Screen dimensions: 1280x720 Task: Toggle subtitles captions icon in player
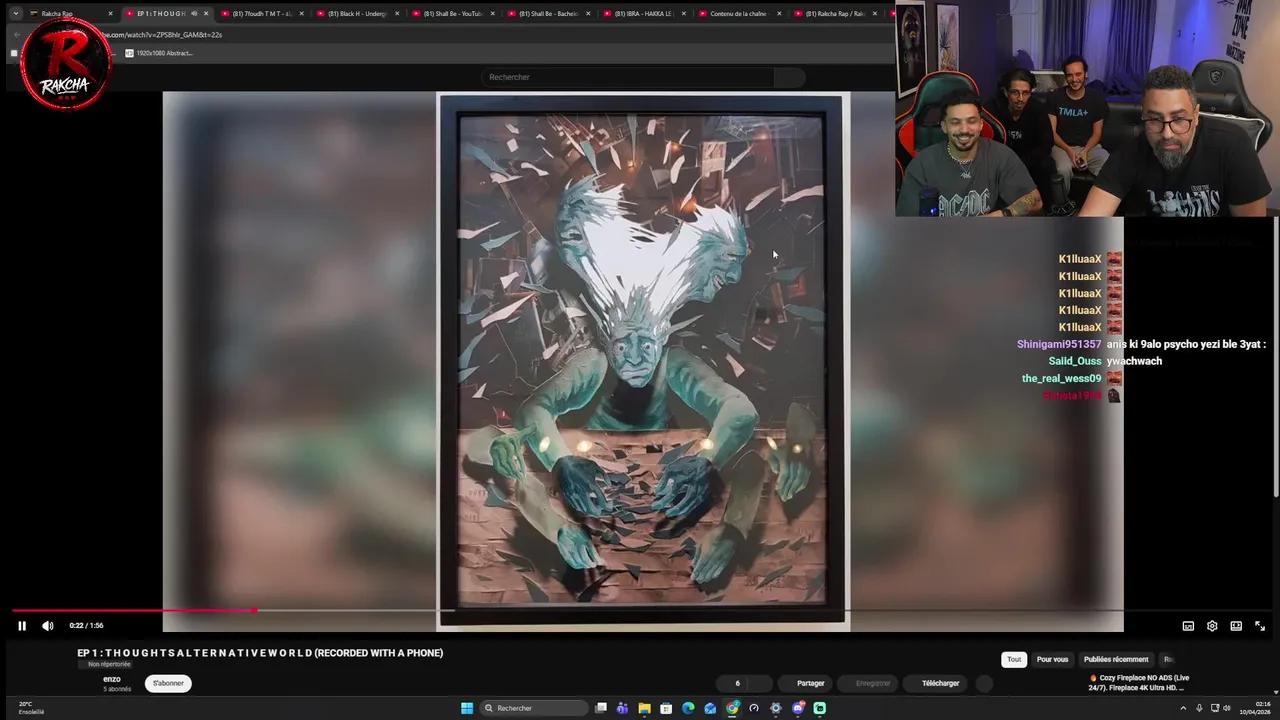1188,626
